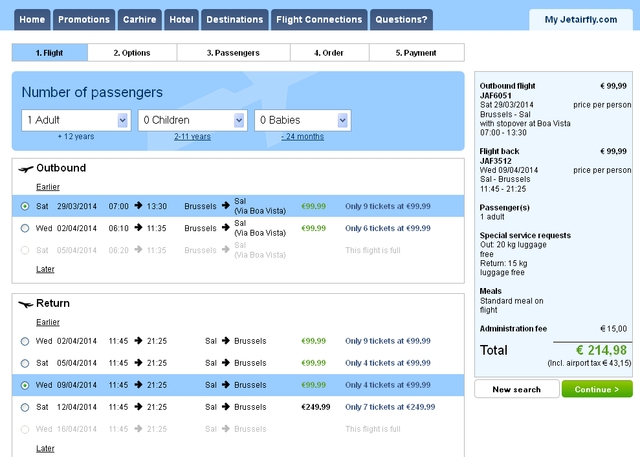
Task: Click the Outbound airplane icon
Action: pos(25,169)
